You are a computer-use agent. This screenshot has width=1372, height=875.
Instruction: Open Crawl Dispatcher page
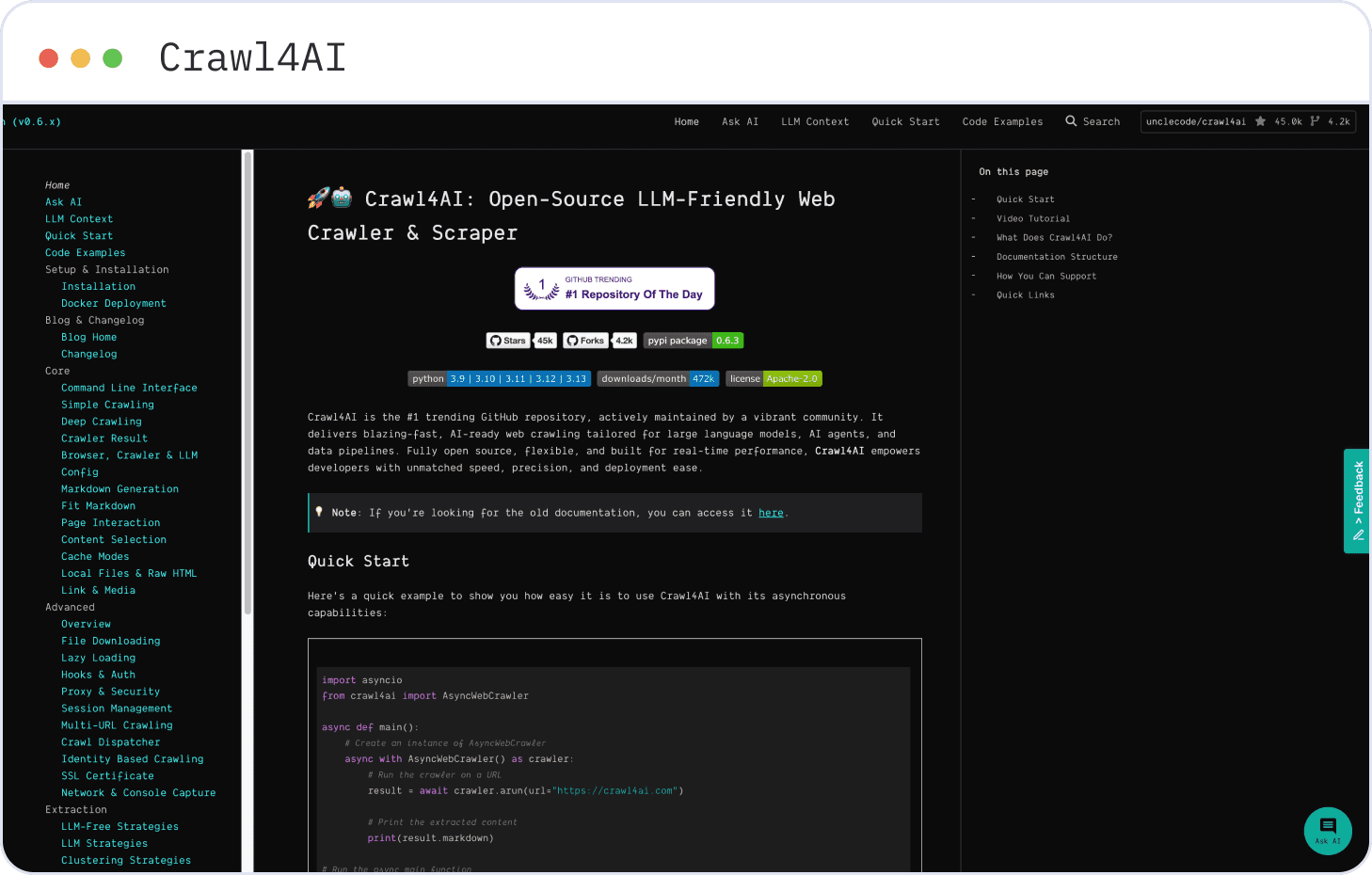(x=111, y=743)
